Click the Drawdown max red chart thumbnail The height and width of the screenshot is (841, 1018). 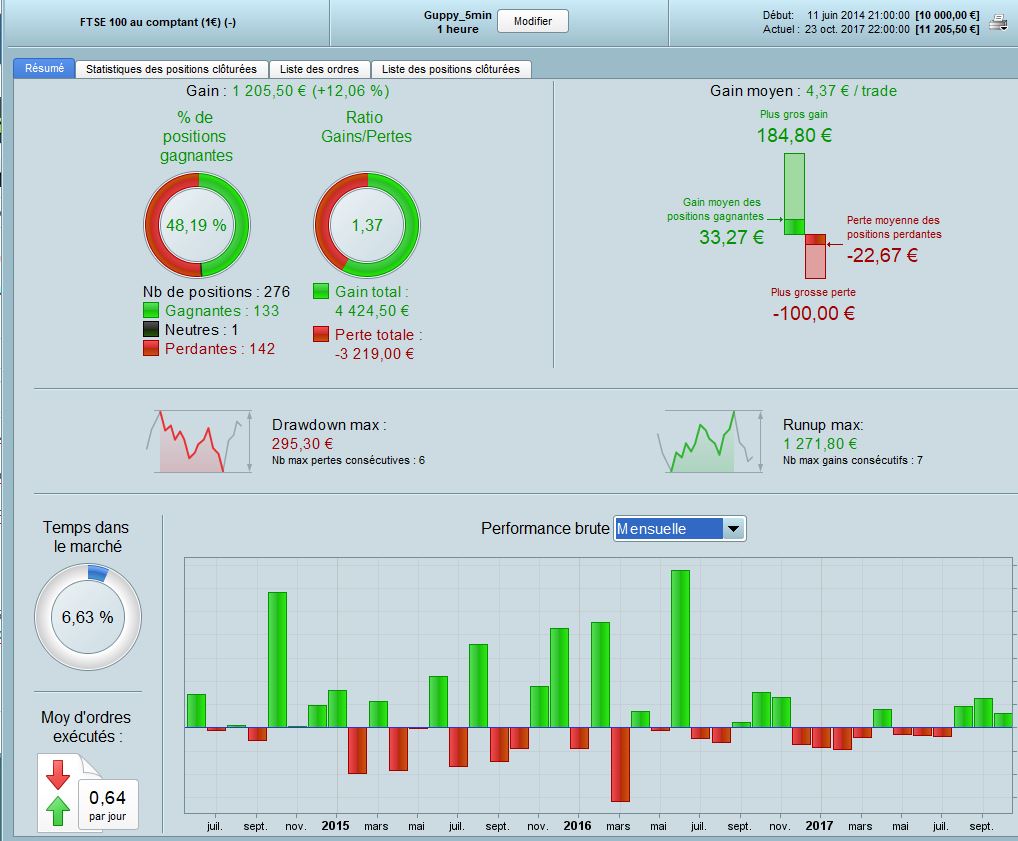click(199, 441)
